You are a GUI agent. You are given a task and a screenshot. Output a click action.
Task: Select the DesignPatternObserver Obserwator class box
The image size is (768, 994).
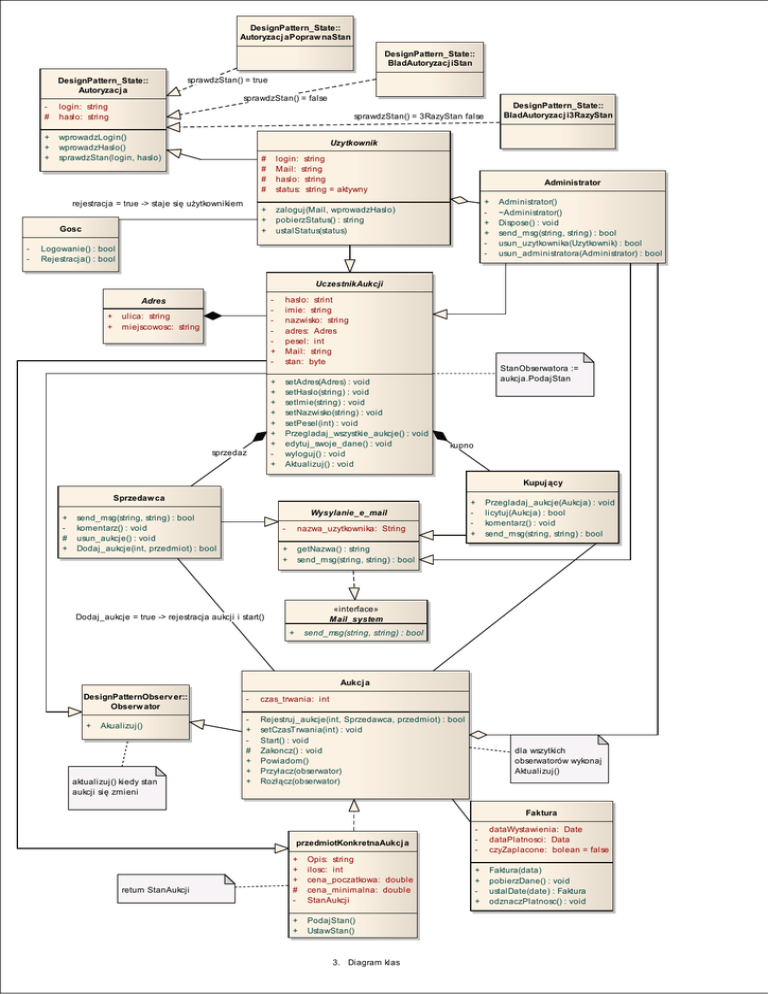click(136, 711)
